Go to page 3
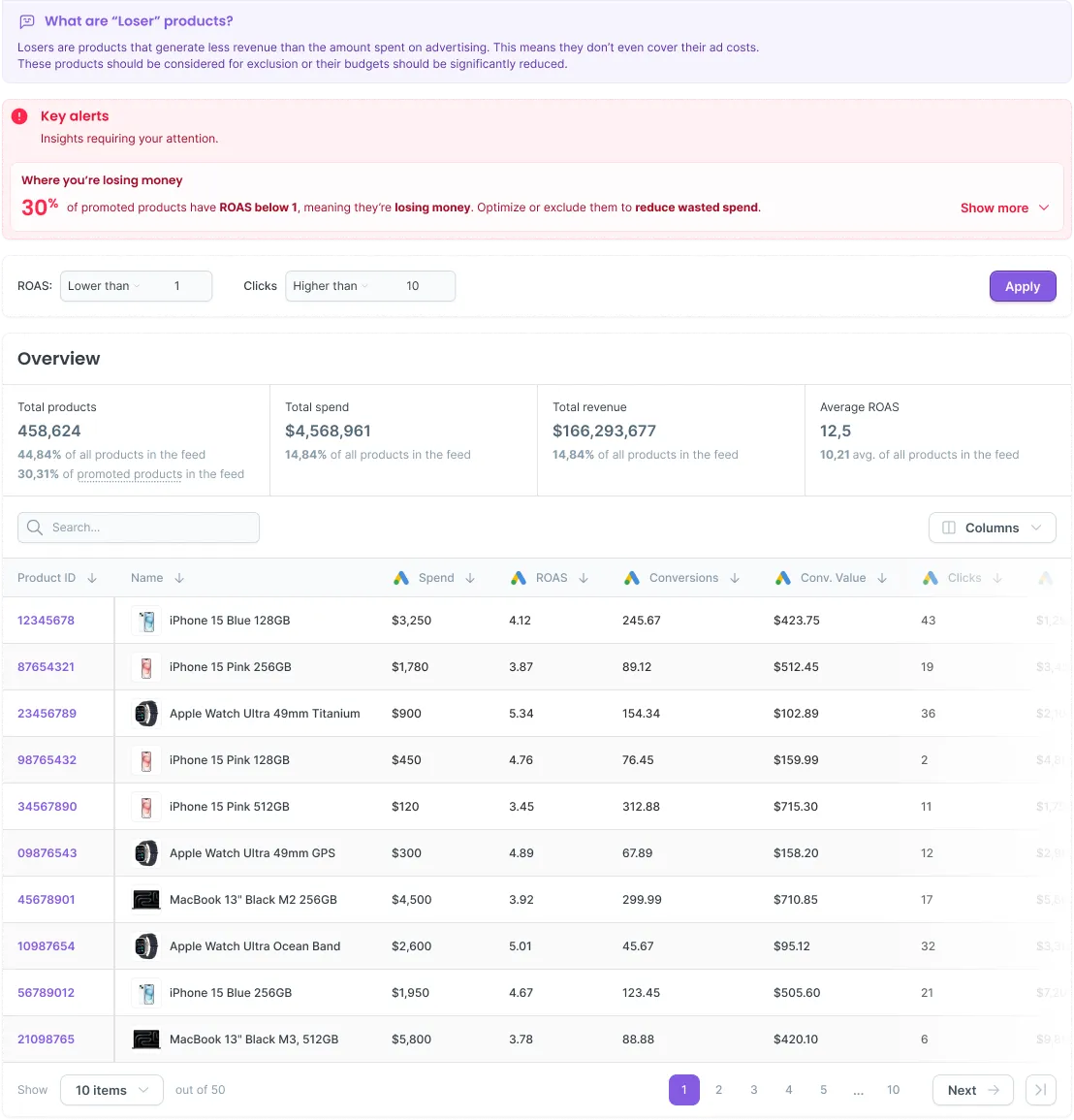1074x1120 pixels. click(x=753, y=1090)
